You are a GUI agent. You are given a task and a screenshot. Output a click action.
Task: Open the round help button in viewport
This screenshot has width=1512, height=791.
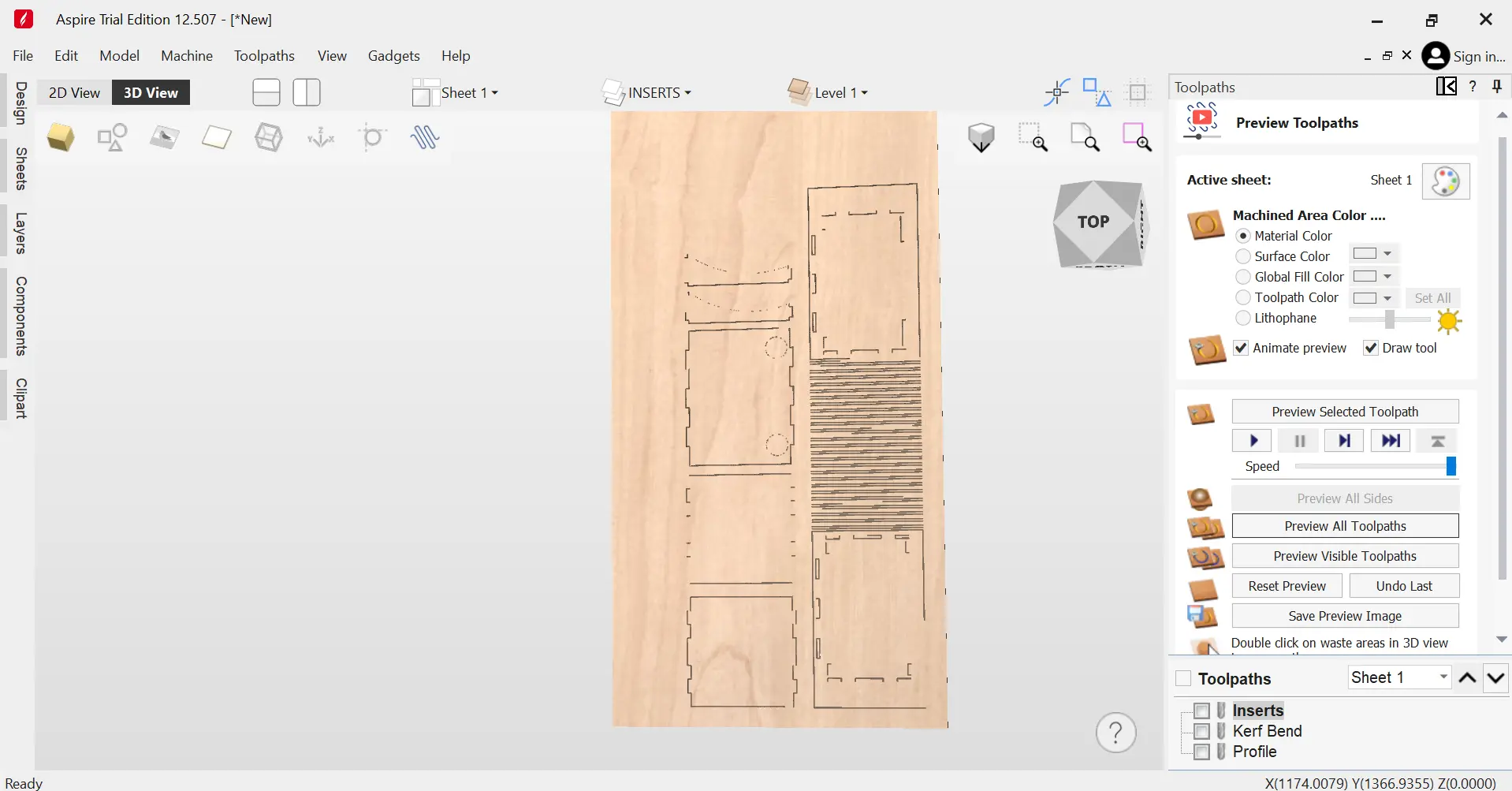click(x=1115, y=733)
